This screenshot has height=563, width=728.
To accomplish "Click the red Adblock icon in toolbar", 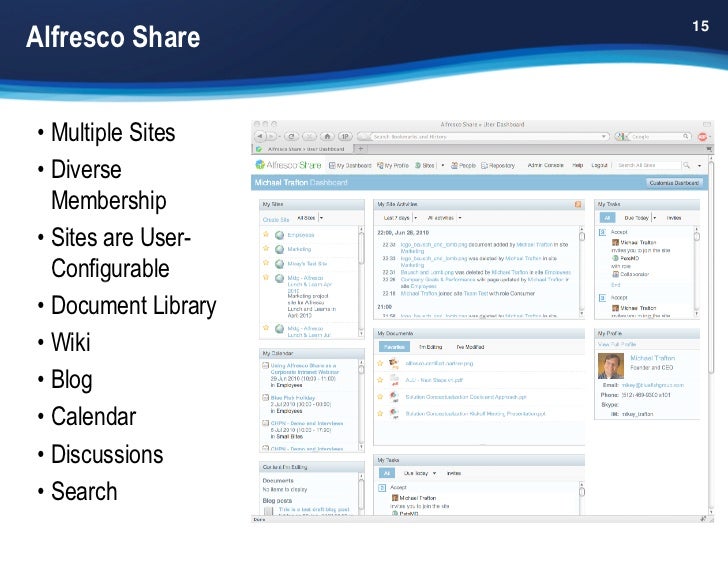I will click(x=702, y=136).
